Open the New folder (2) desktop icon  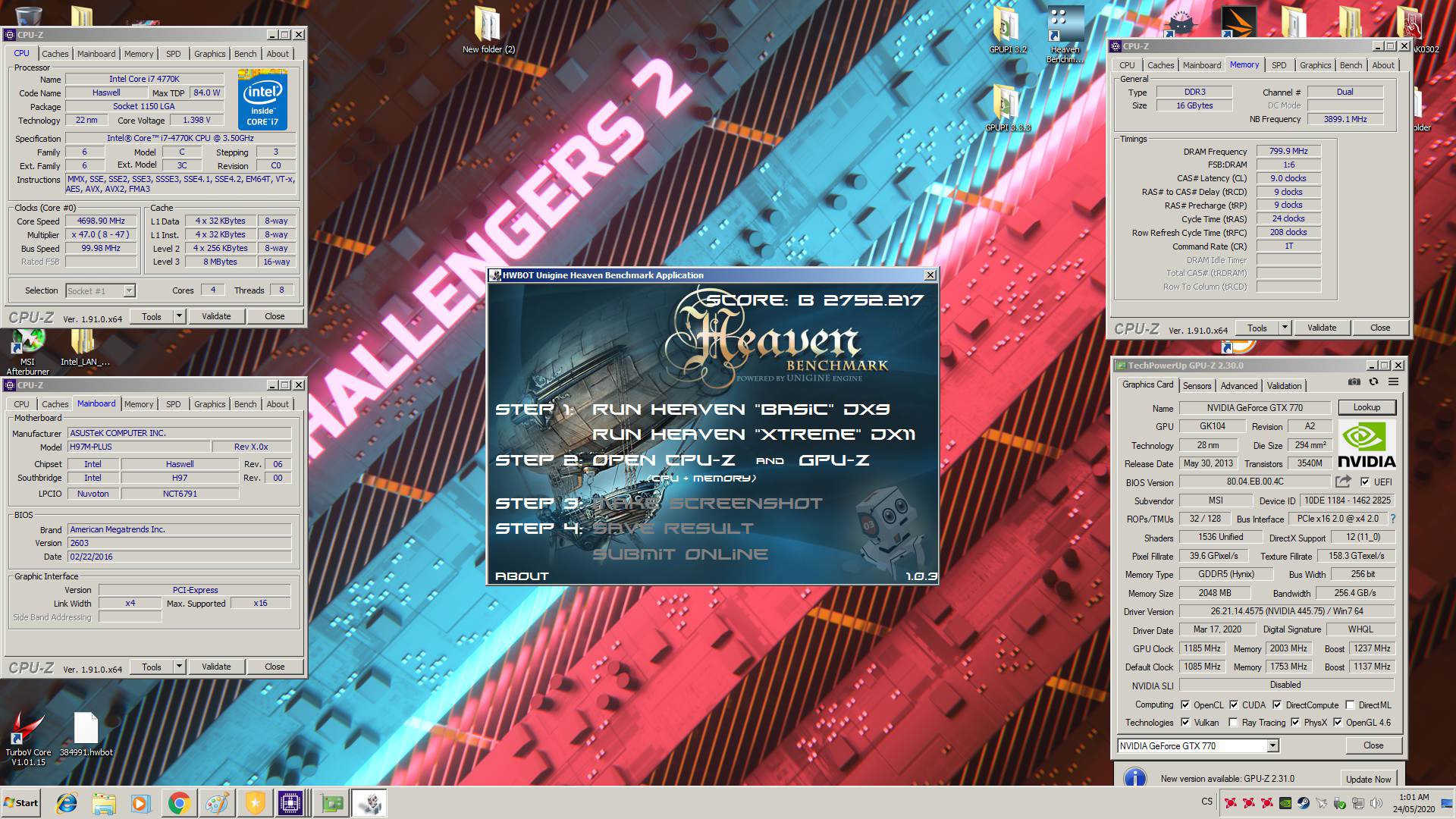tap(488, 30)
